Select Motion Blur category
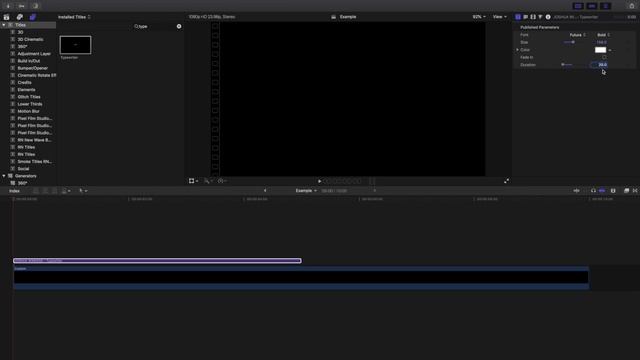Viewport: 640px width, 360px height. (28, 111)
